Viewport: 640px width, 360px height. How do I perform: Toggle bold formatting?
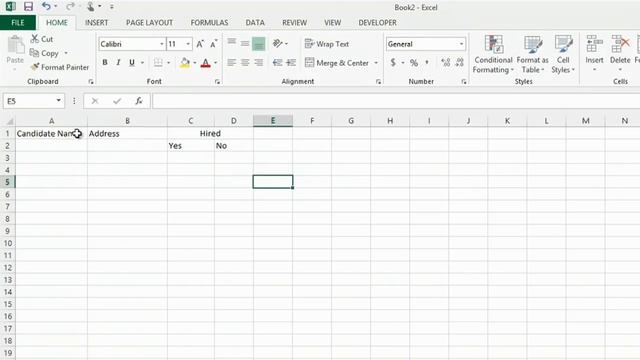coord(105,62)
